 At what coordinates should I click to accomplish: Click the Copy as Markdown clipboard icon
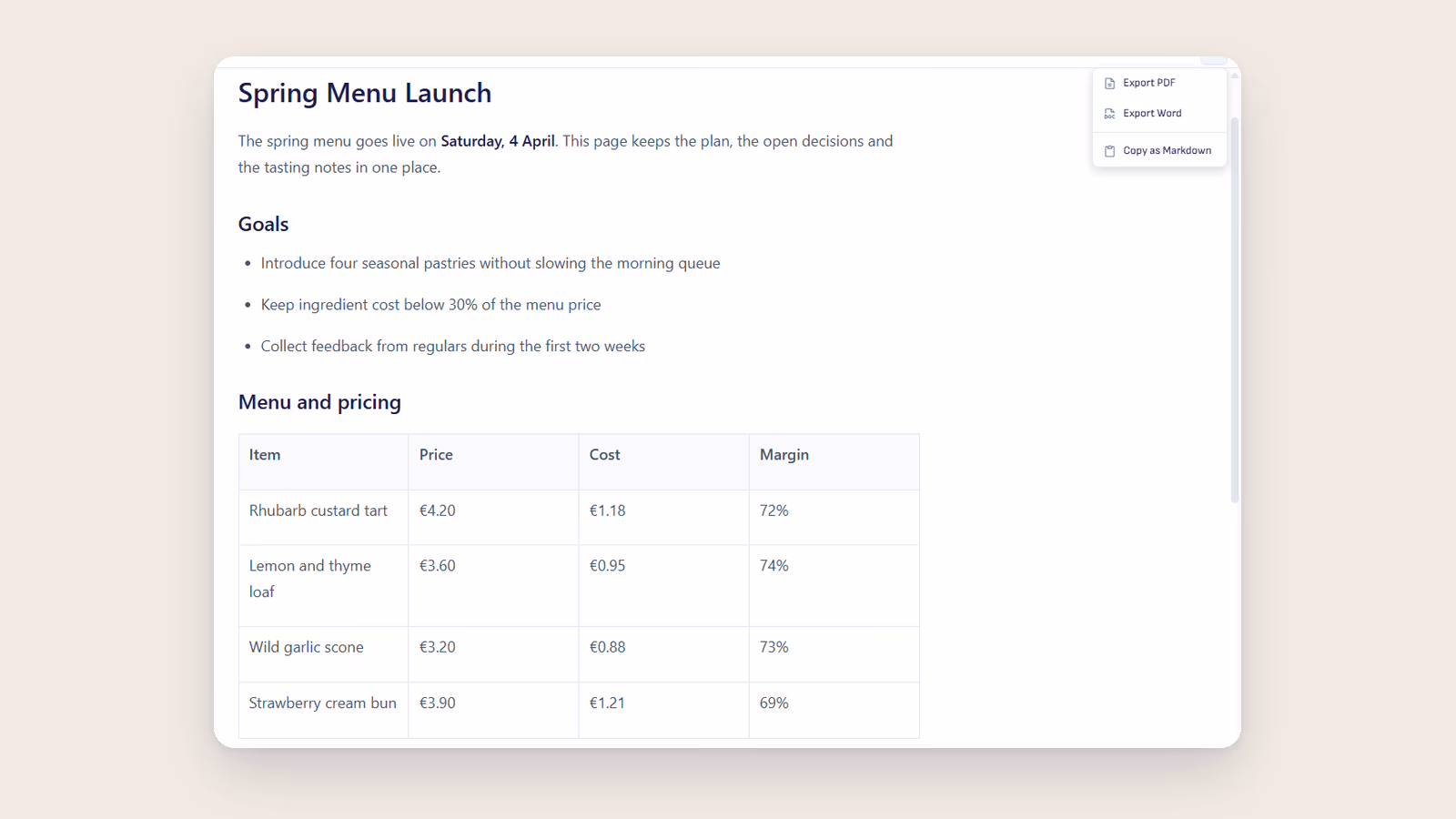click(x=1109, y=151)
